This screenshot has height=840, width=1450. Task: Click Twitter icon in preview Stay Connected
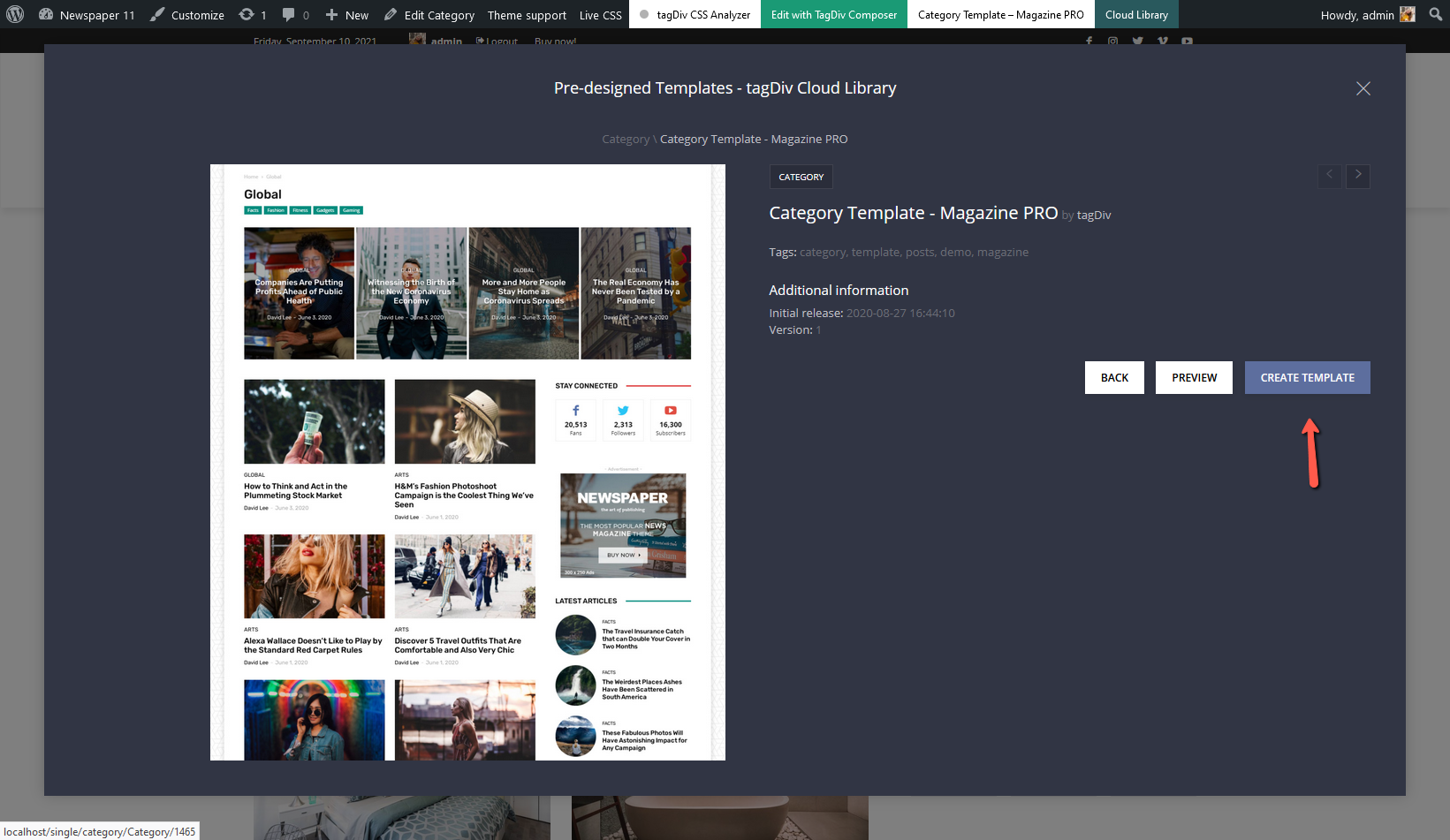pos(623,411)
